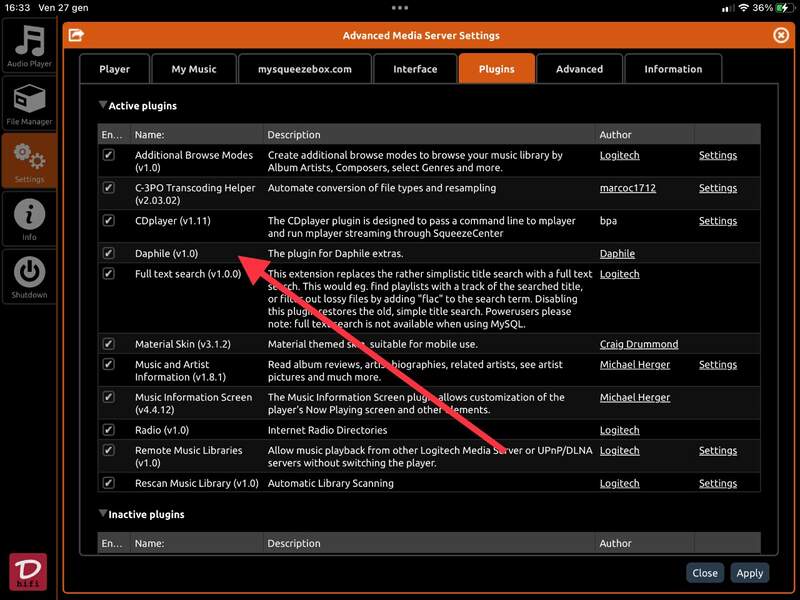Close settings with the orange X icon

[x=781, y=35]
